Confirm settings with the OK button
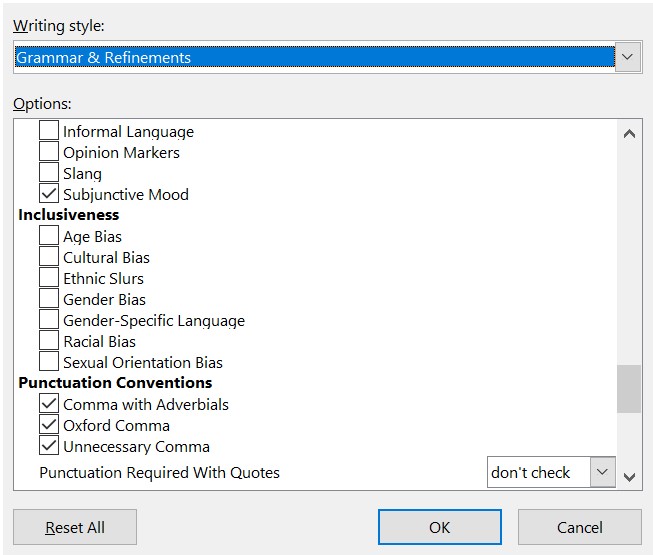This screenshot has width=653, height=555. tap(439, 527)
